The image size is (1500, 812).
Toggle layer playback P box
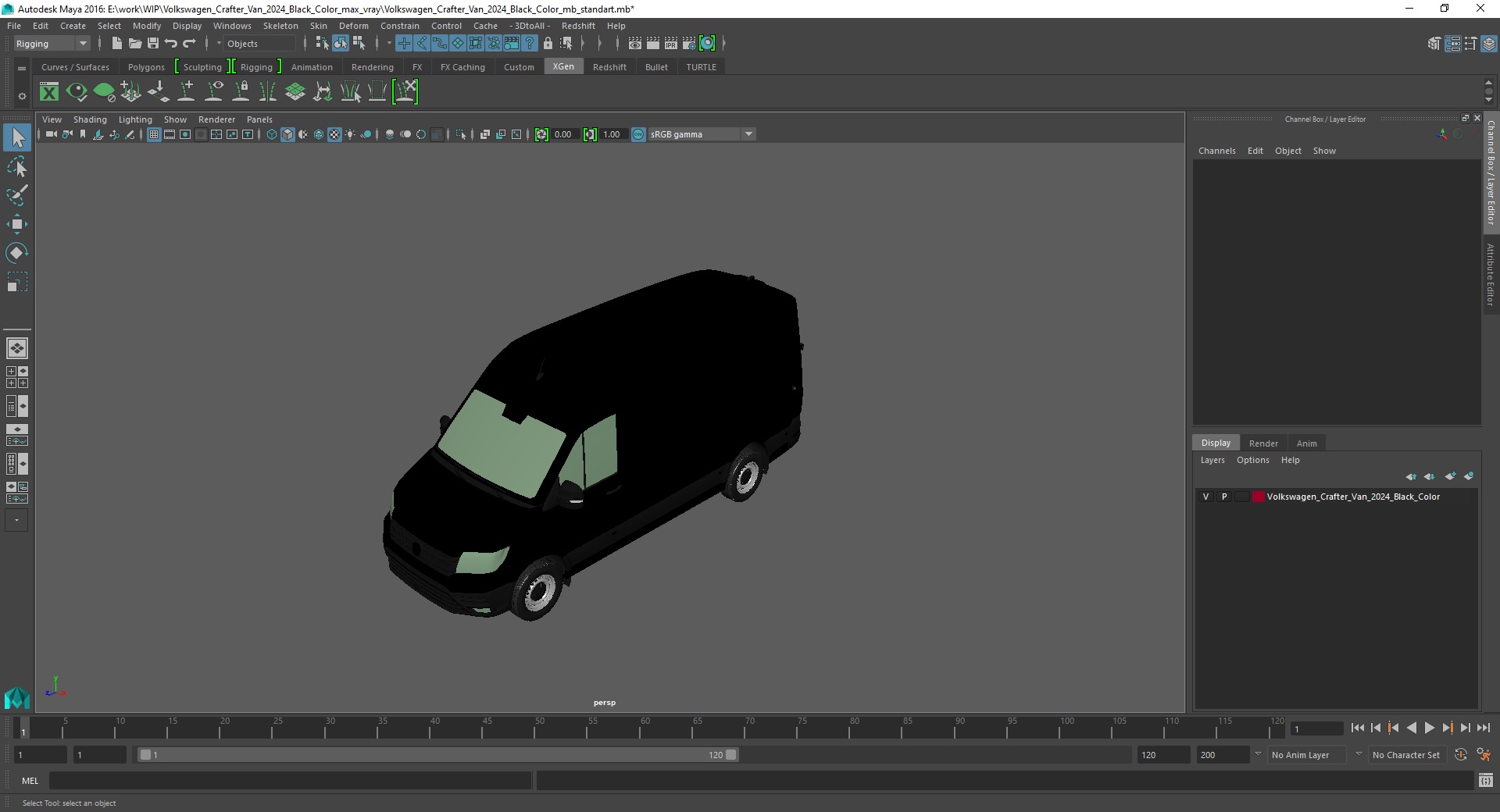[1224, 497]
